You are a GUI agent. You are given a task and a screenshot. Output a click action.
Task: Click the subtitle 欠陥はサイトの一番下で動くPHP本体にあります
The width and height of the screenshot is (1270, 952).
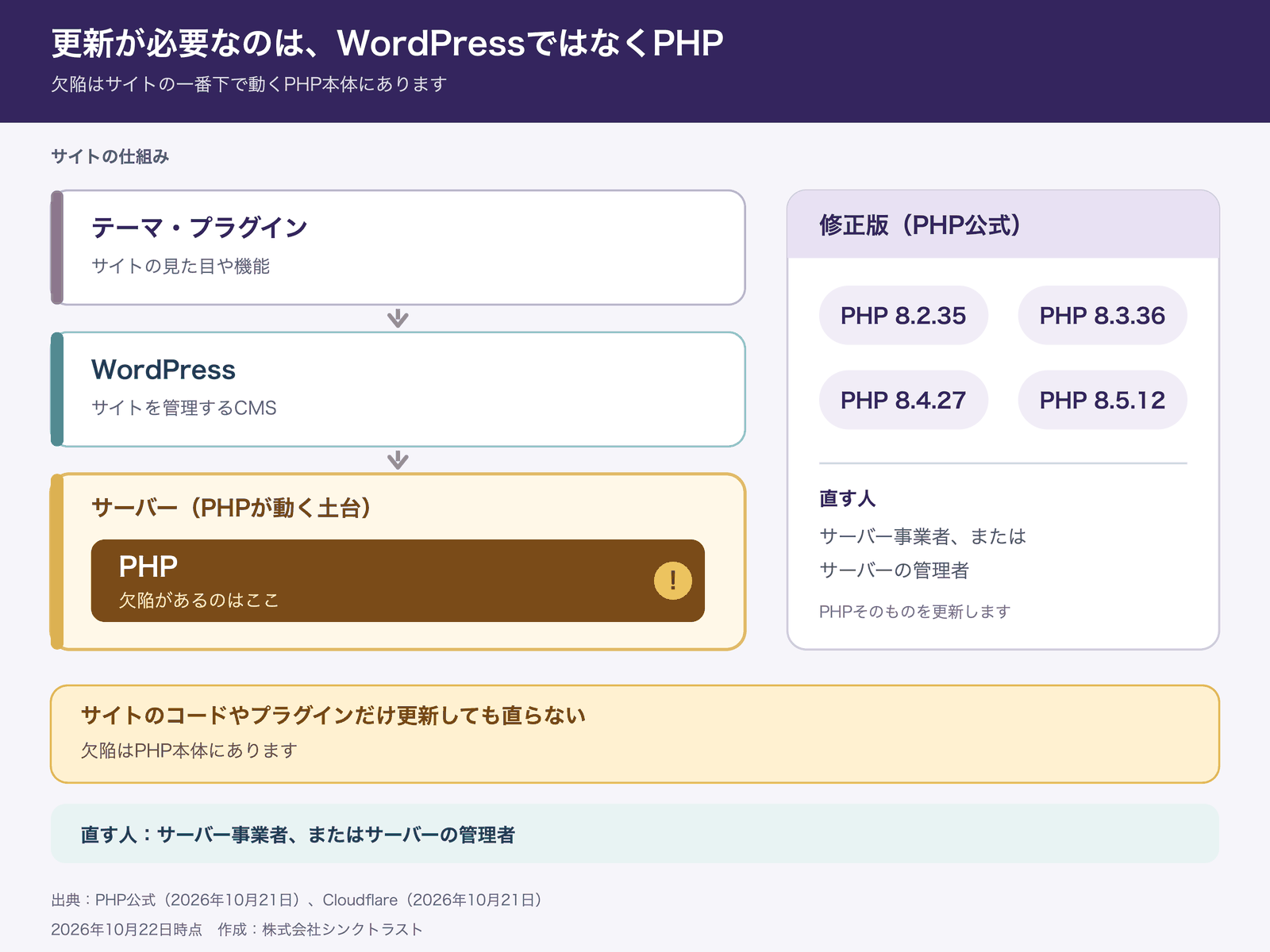249,84
